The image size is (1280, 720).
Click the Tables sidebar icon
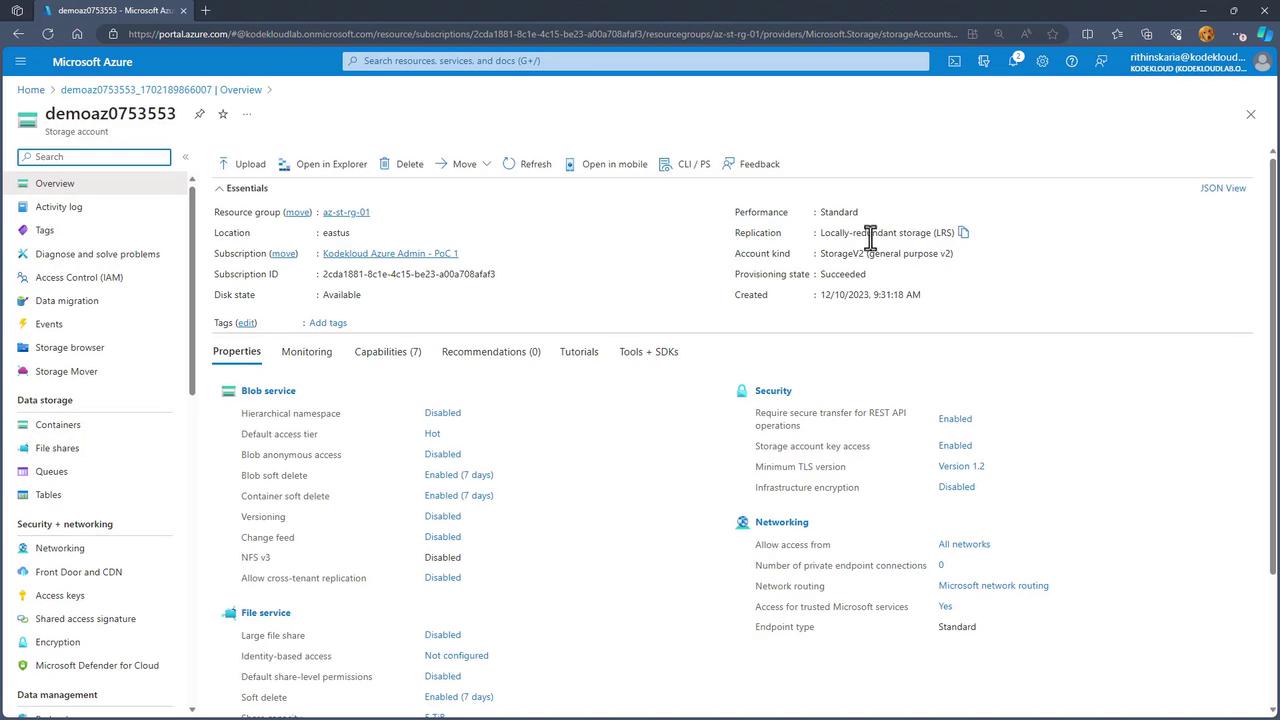click(23, 495)
